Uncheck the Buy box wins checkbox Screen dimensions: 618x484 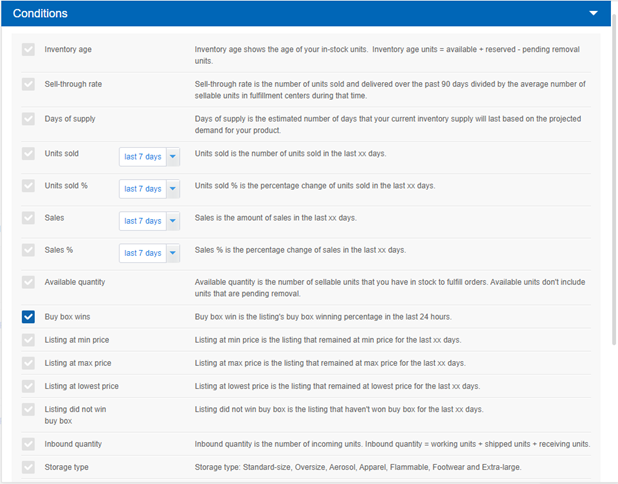(x=28, y=316)
